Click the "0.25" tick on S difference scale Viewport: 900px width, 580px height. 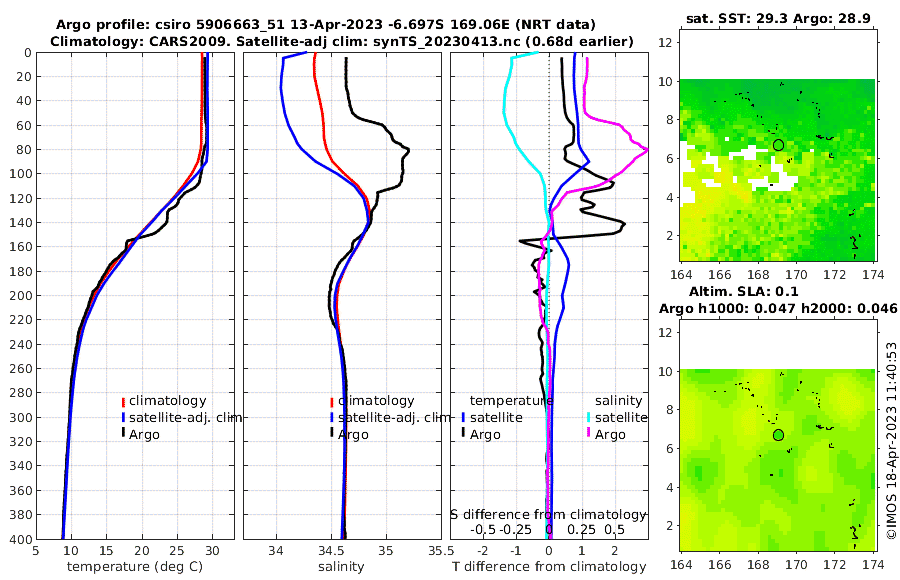tap(581, 529)
